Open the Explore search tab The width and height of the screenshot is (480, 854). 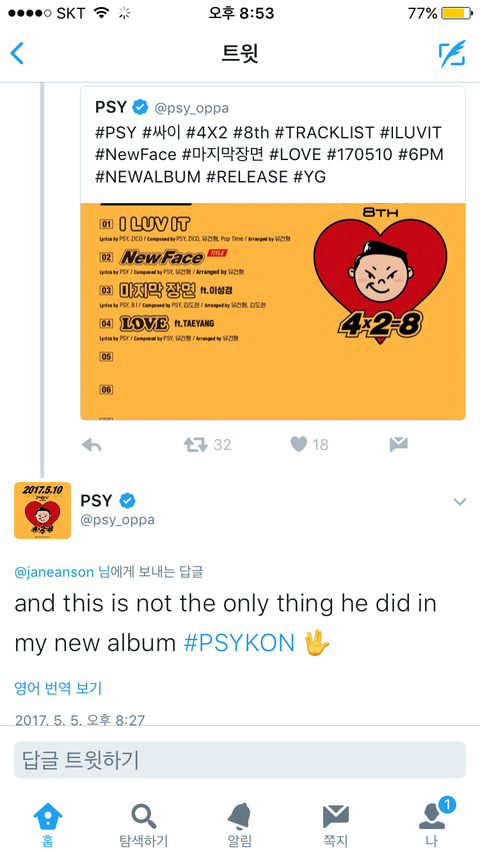coord(144,825)
